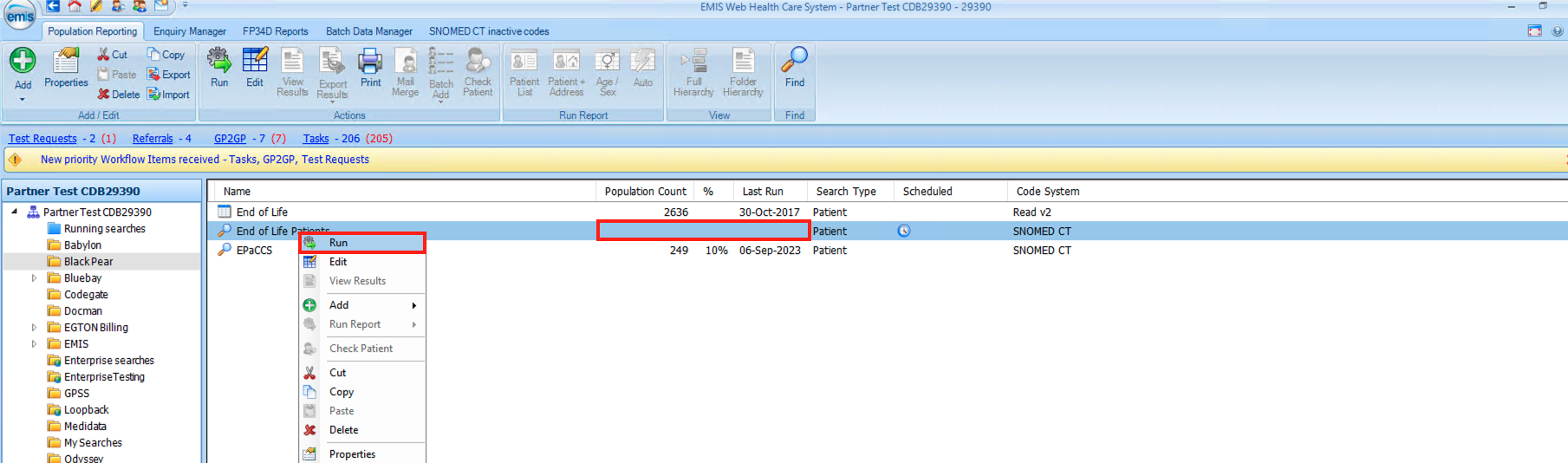Expand the EMIS folder in tree
1568x463 pixels.
pyautogui.click(x=34, y=344)
